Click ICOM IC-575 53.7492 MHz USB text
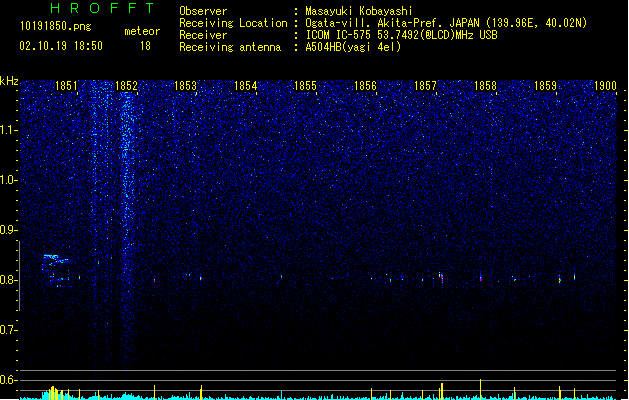 tap(401, 35)
